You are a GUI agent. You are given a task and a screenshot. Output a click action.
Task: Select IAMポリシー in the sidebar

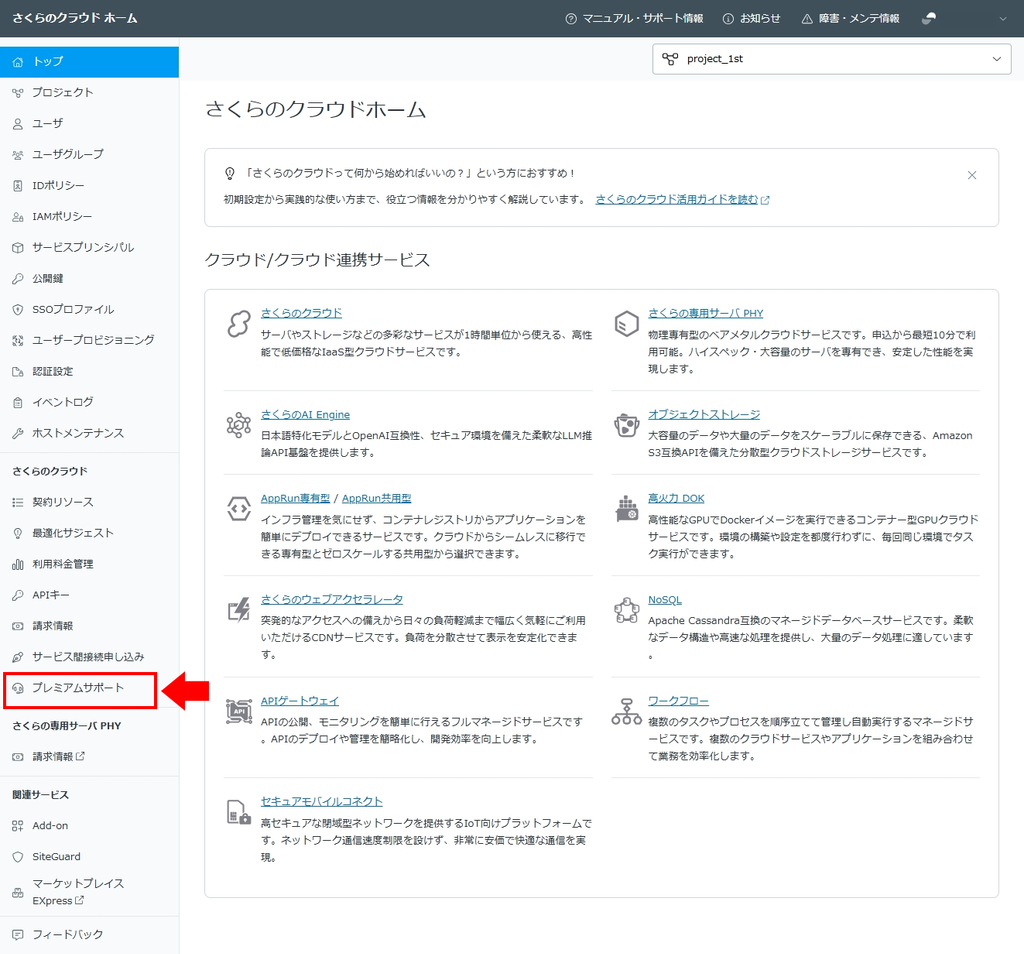89,216
